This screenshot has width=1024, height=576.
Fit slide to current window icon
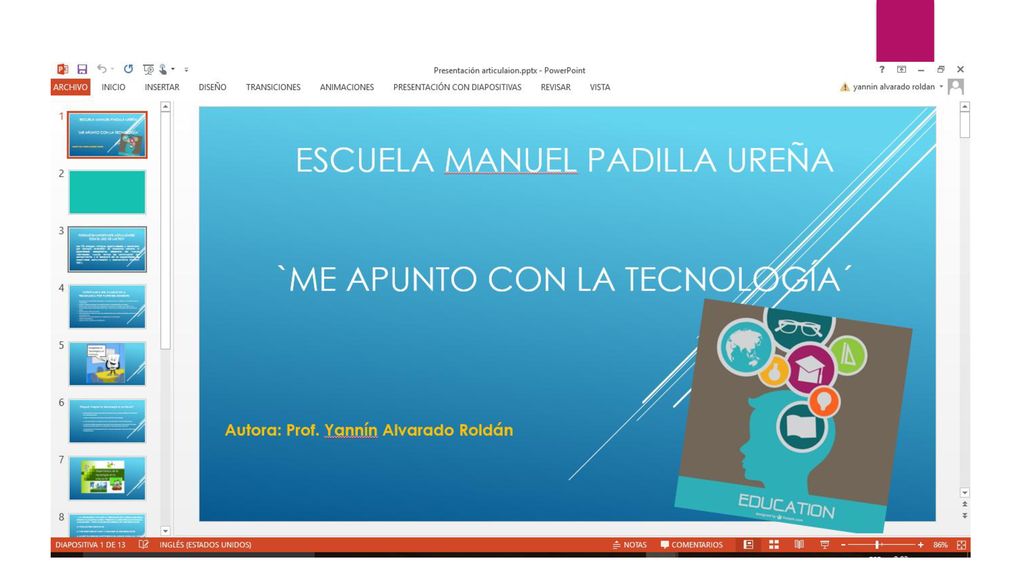tap(961, 545)
